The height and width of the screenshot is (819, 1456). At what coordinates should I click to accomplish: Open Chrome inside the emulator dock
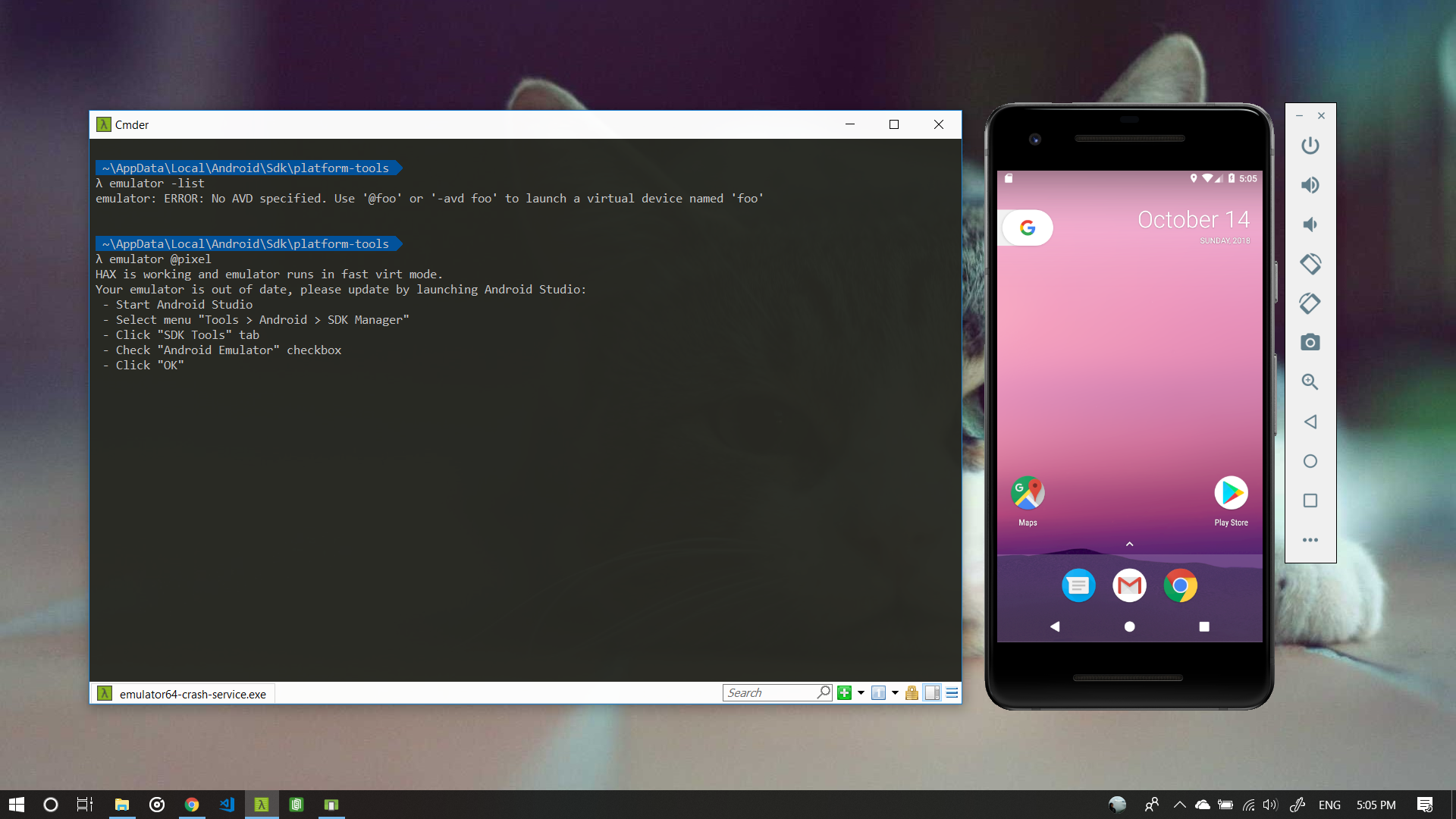click(1181, 585)
